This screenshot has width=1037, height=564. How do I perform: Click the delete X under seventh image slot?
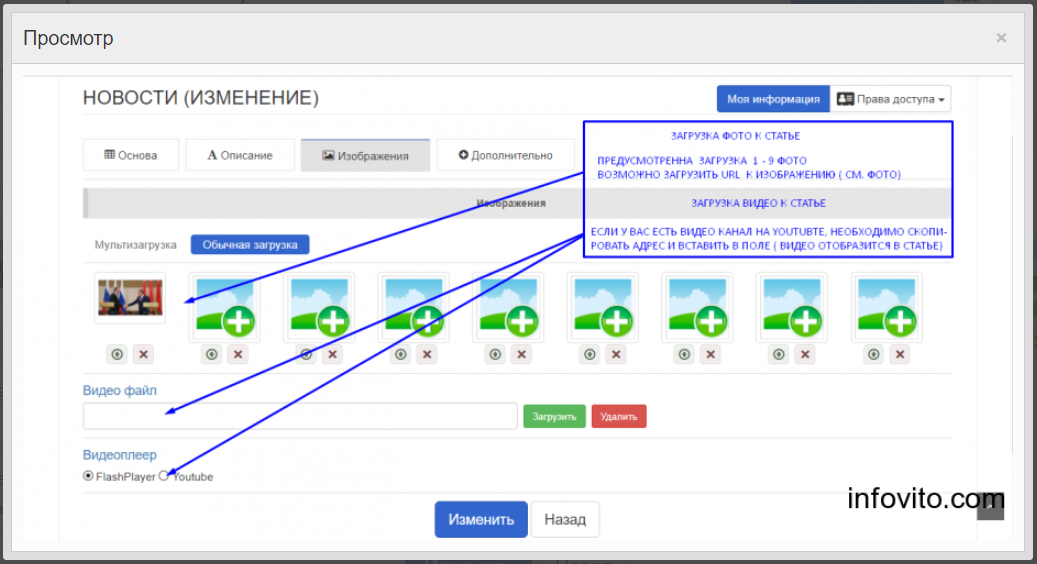tap(711, 354)
